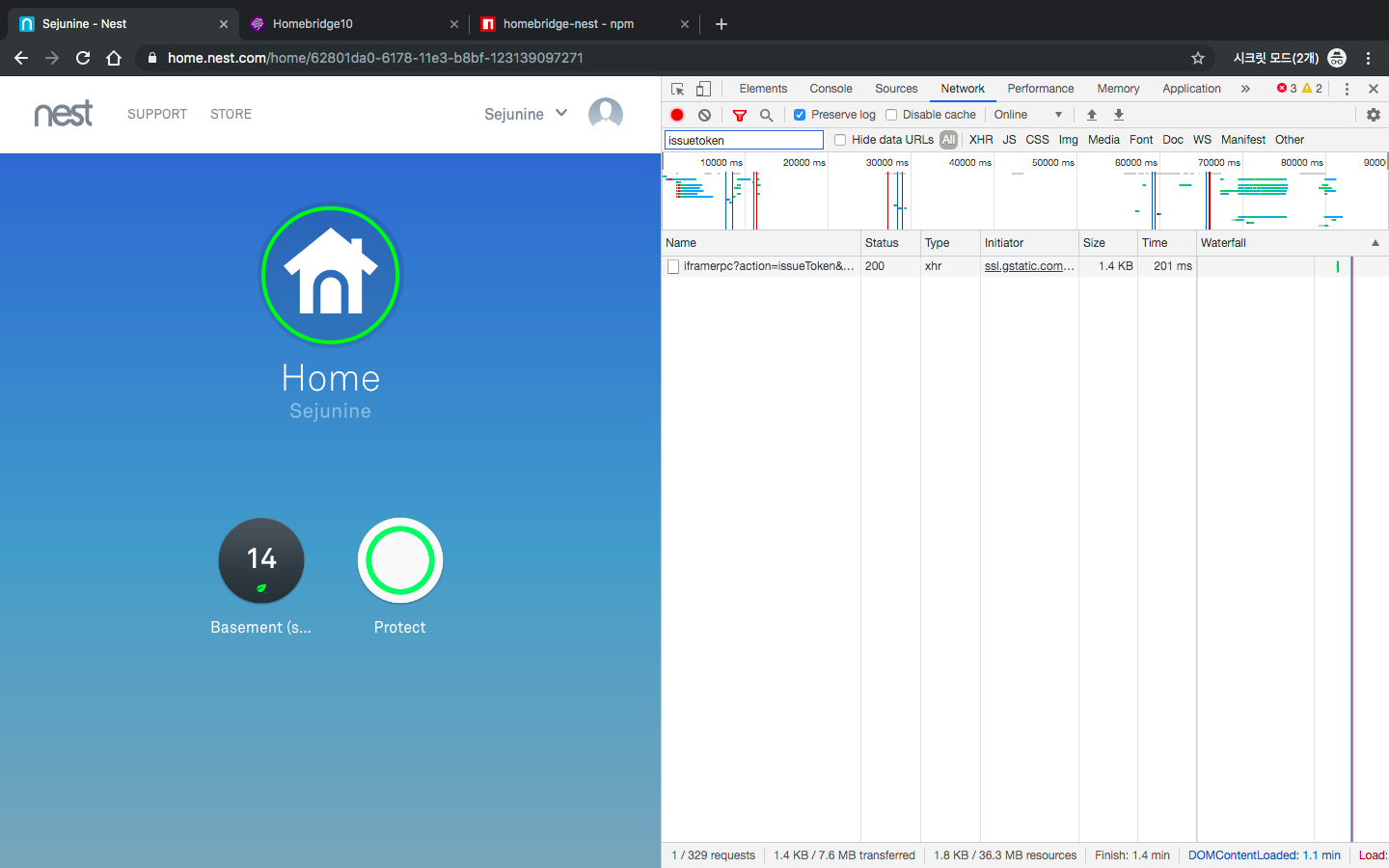Open the Application tab
The width and height of the screenshot is (1389, 868).
click(1191, 89)
